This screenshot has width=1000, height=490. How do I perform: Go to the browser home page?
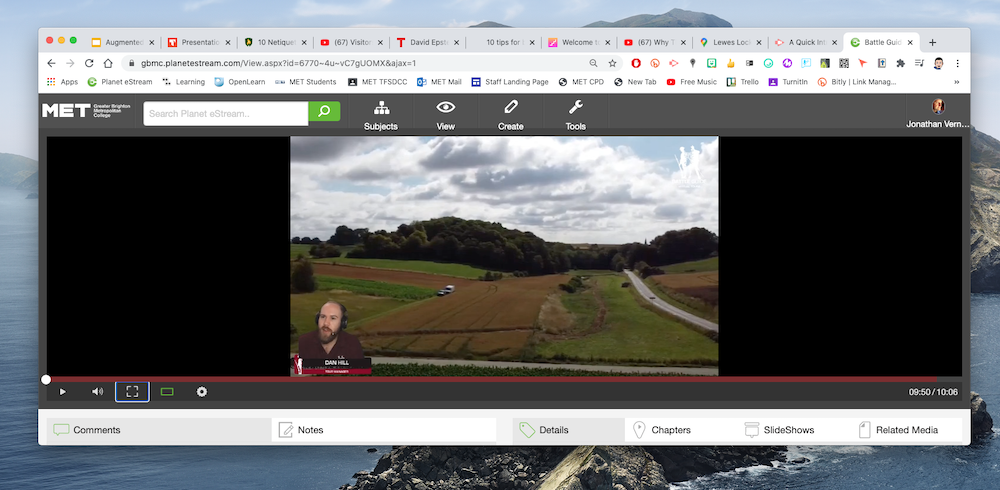point(108,63)
